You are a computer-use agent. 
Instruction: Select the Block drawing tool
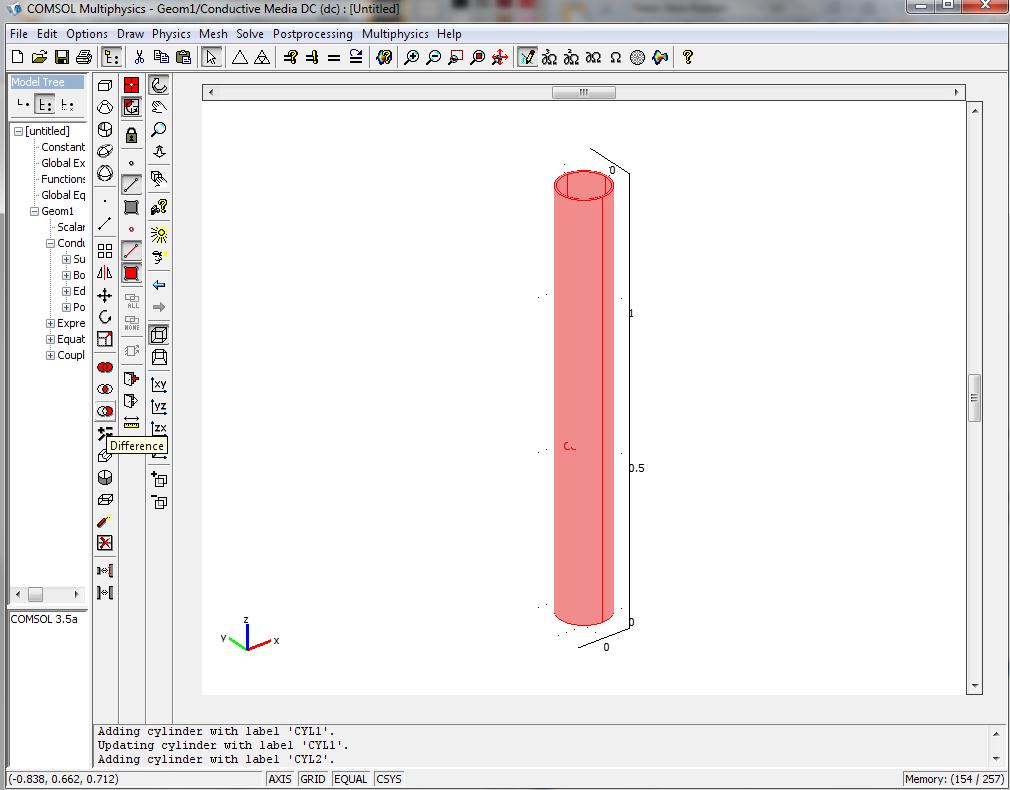[x=105, y=85]
